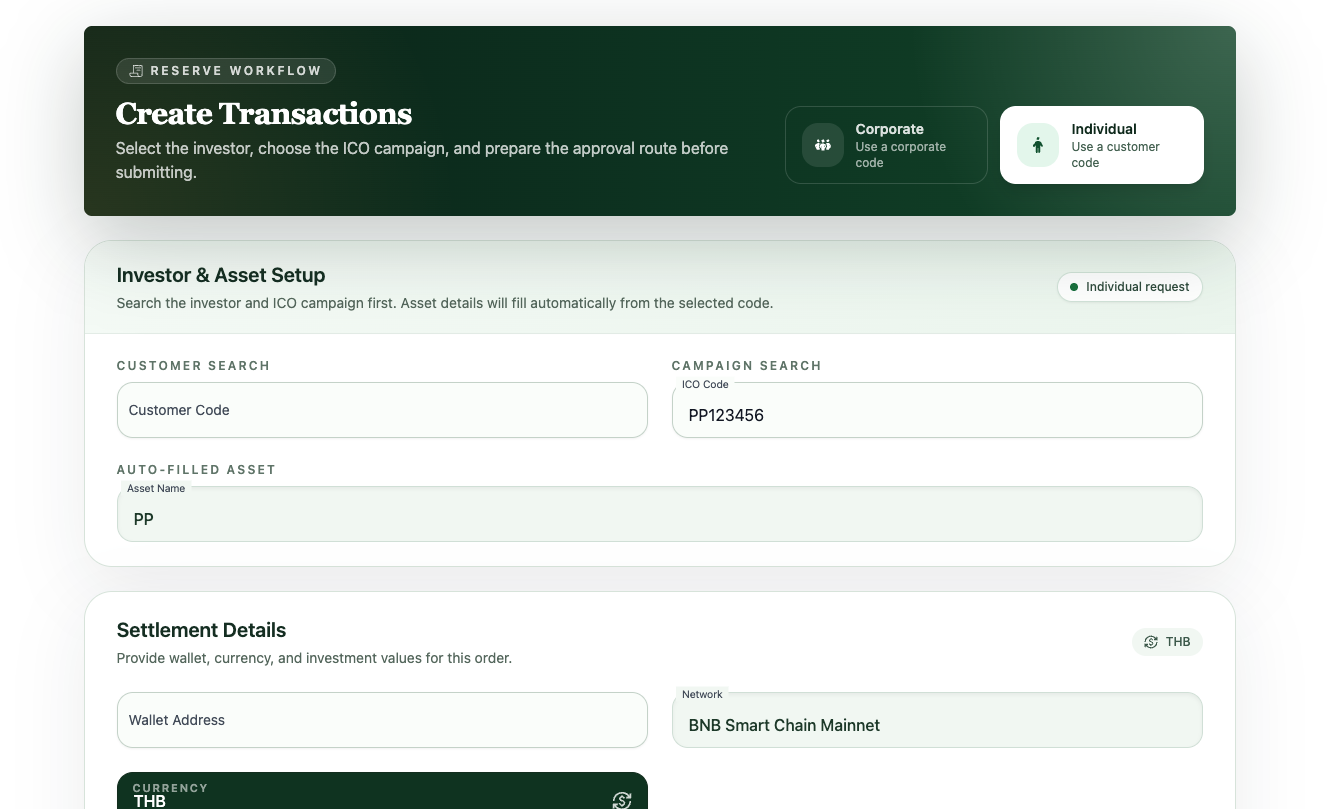1327x809 pixels.
Task: Select the Individual customer code option
Action: click(1101, 145)
